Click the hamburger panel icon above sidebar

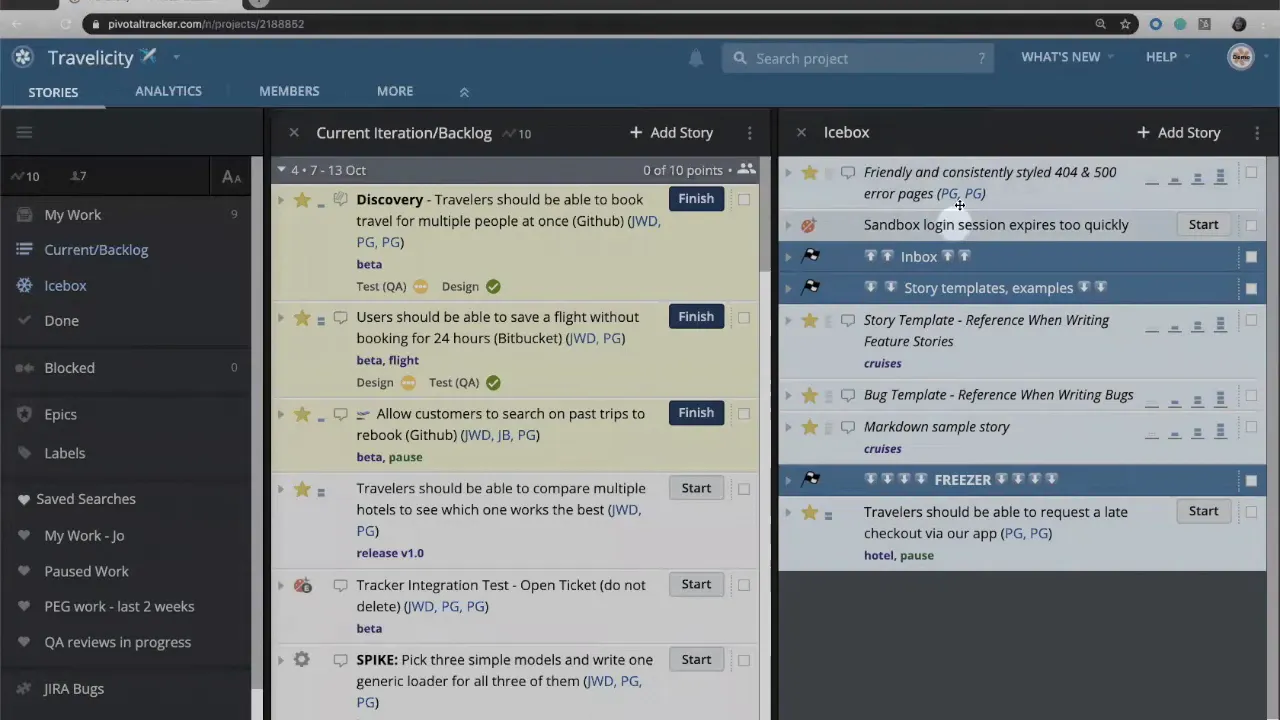24,131
